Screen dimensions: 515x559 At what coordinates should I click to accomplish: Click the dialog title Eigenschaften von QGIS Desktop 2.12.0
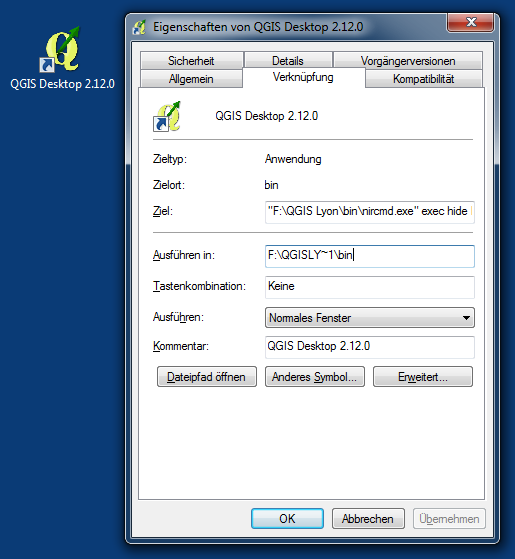258,27
